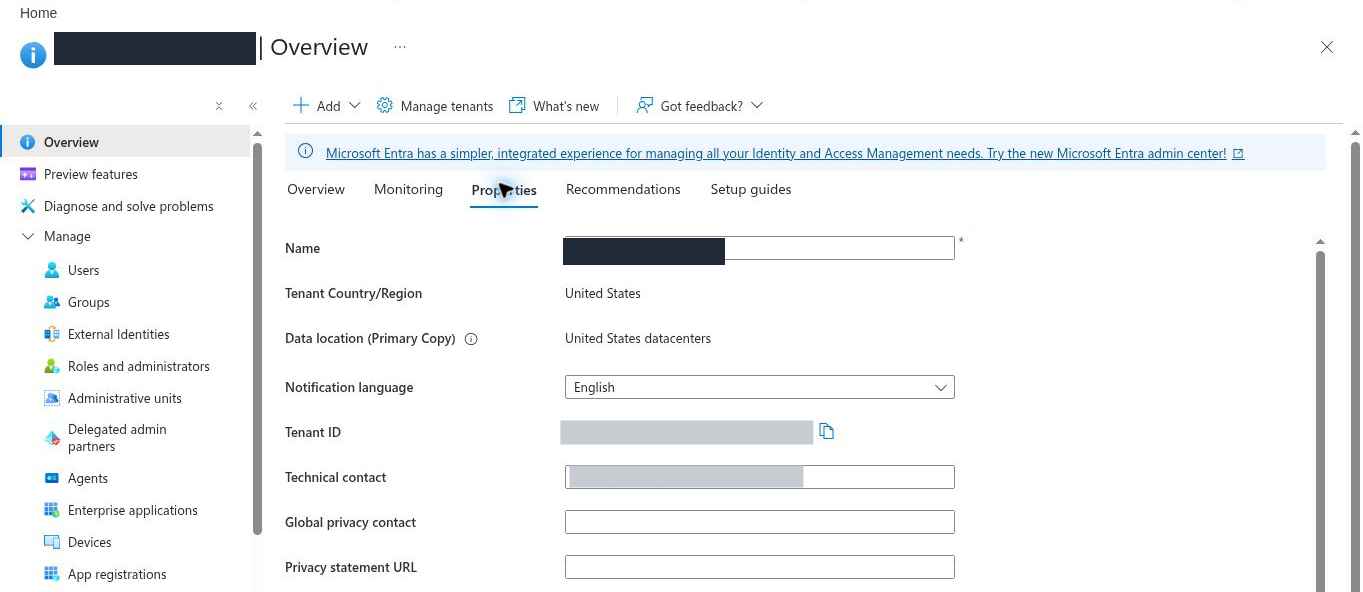This screenshot has width=1363, height=592.
Task: Click the External Identities icon
Action: pos(52,334)
